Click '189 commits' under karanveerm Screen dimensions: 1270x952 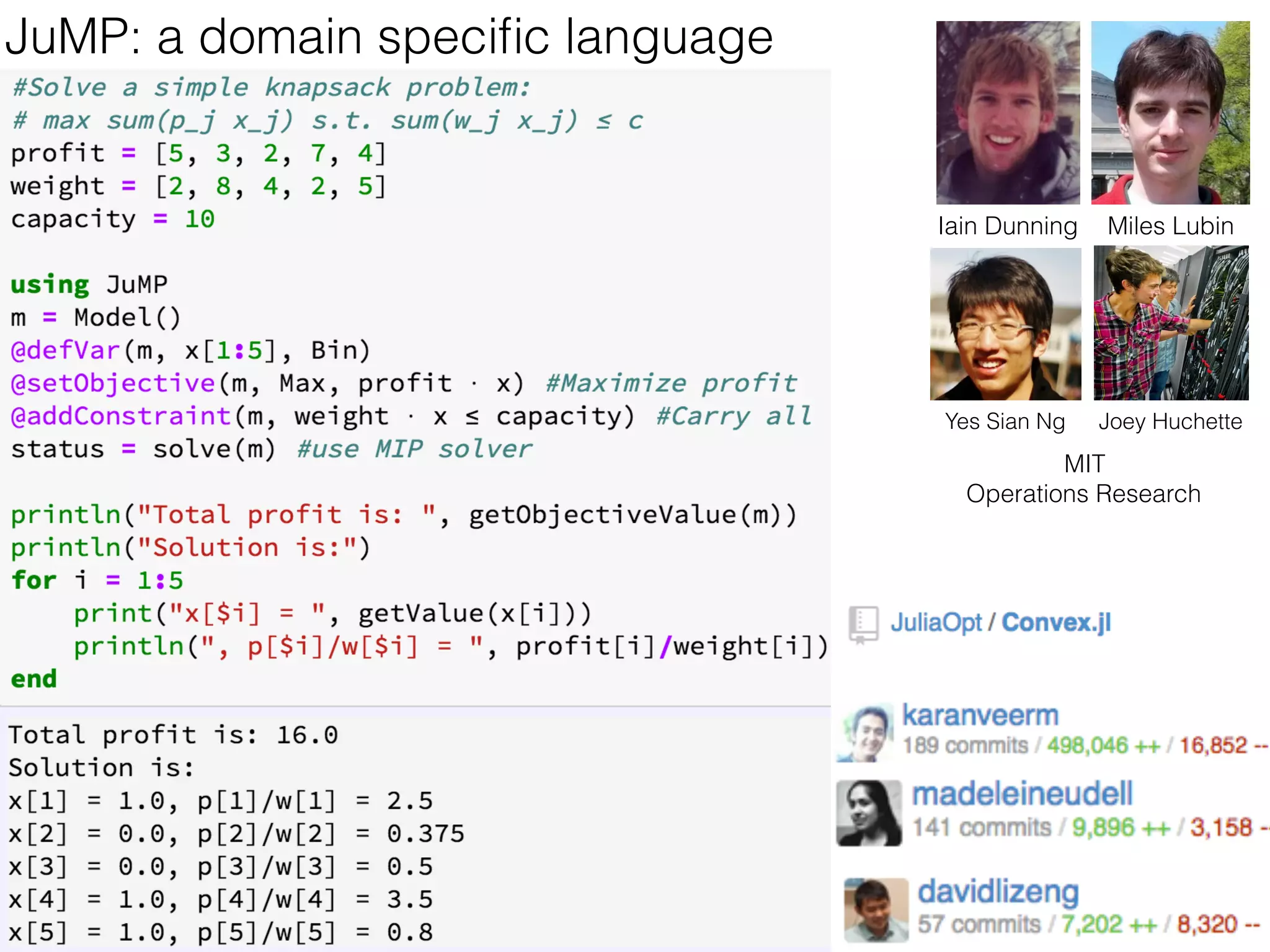pyautogui.click(x=965, y=746)
